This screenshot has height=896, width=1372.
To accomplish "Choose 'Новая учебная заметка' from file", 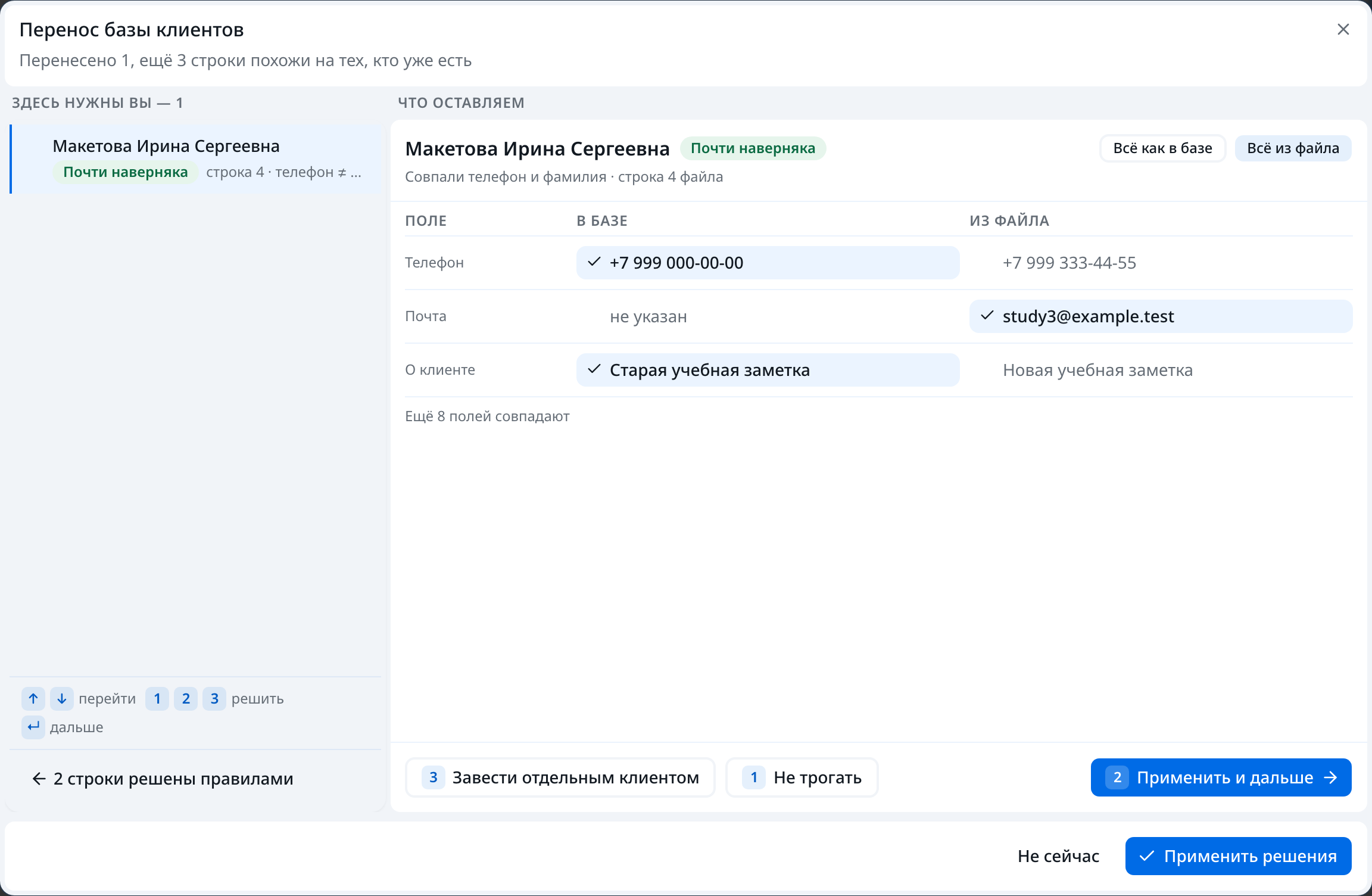I will pyautogui.click(x=1161, y=370).
